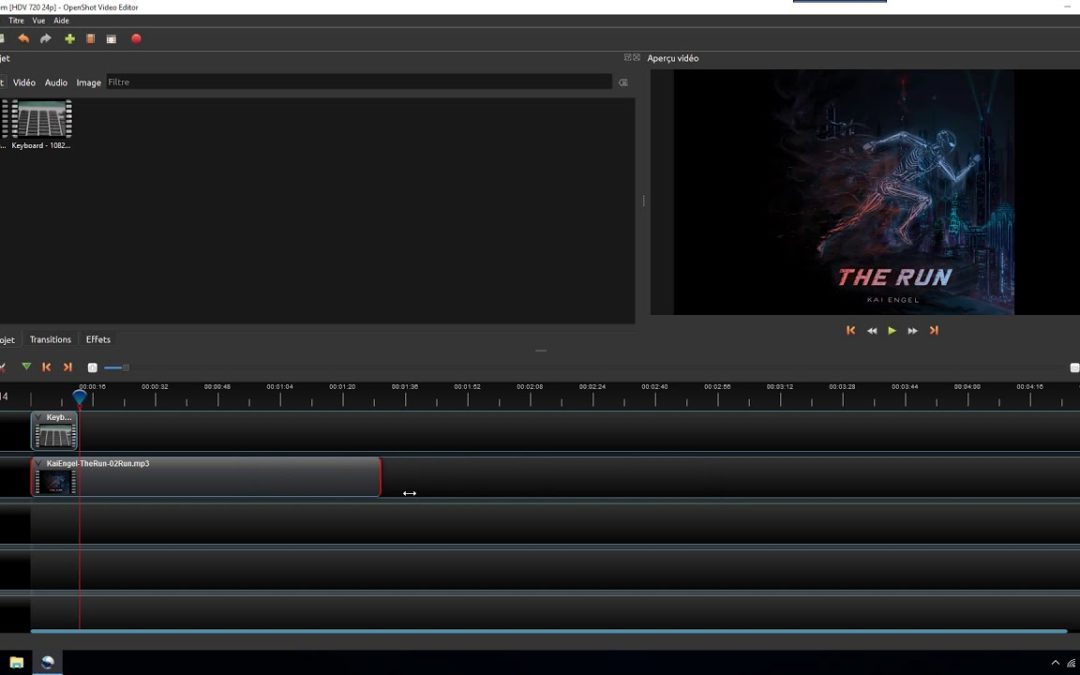This screenshot has width=1080, height=675.
Task: Click the red Export Video button
Action: [136, 39]
